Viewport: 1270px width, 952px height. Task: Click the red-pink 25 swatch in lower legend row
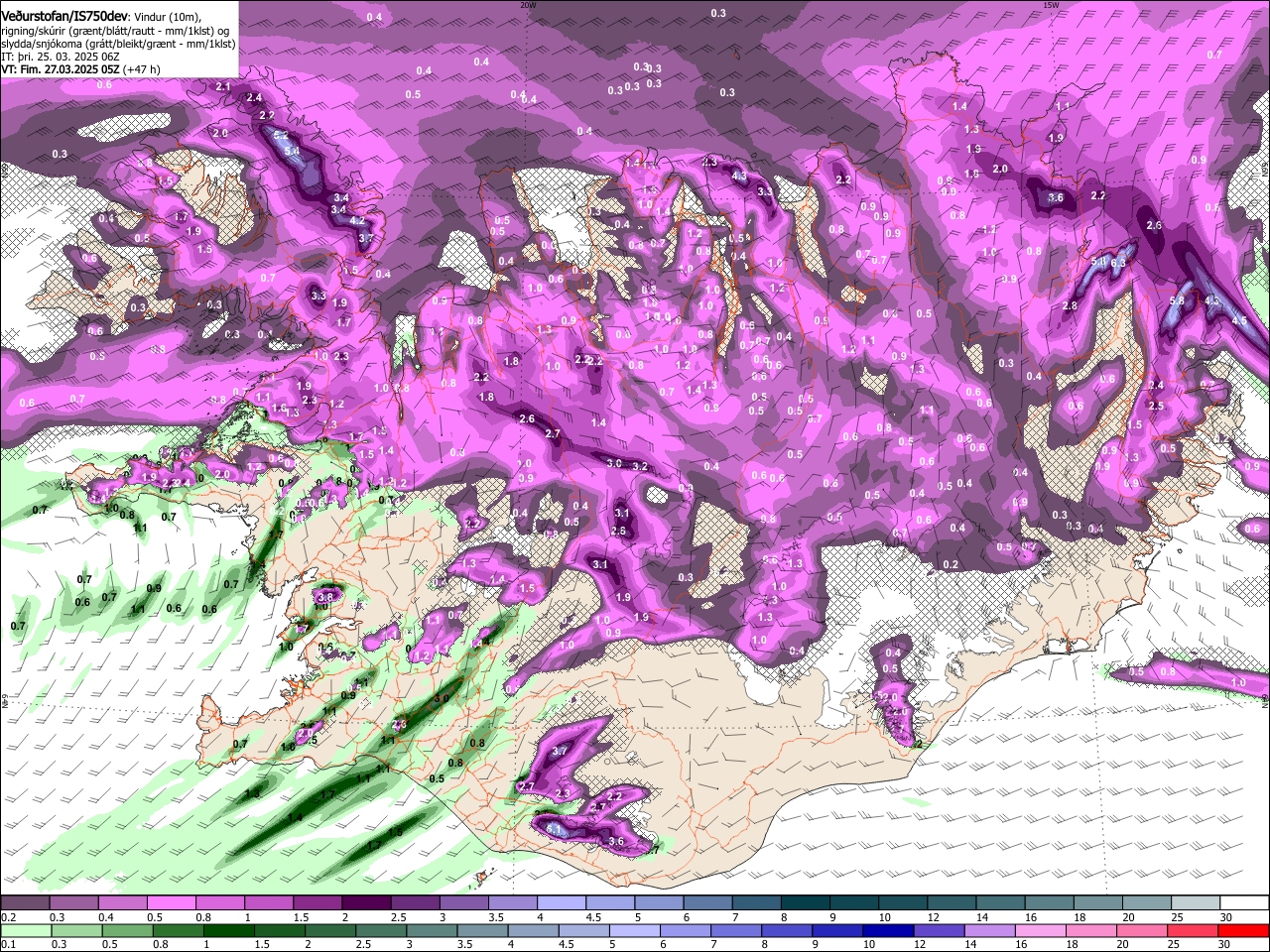[x=1192, y=931]
